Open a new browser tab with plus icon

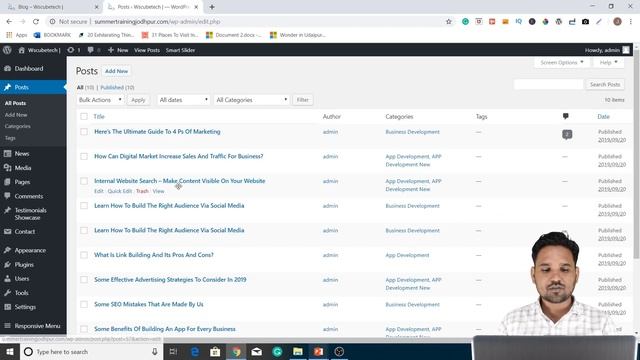[212, 7]
